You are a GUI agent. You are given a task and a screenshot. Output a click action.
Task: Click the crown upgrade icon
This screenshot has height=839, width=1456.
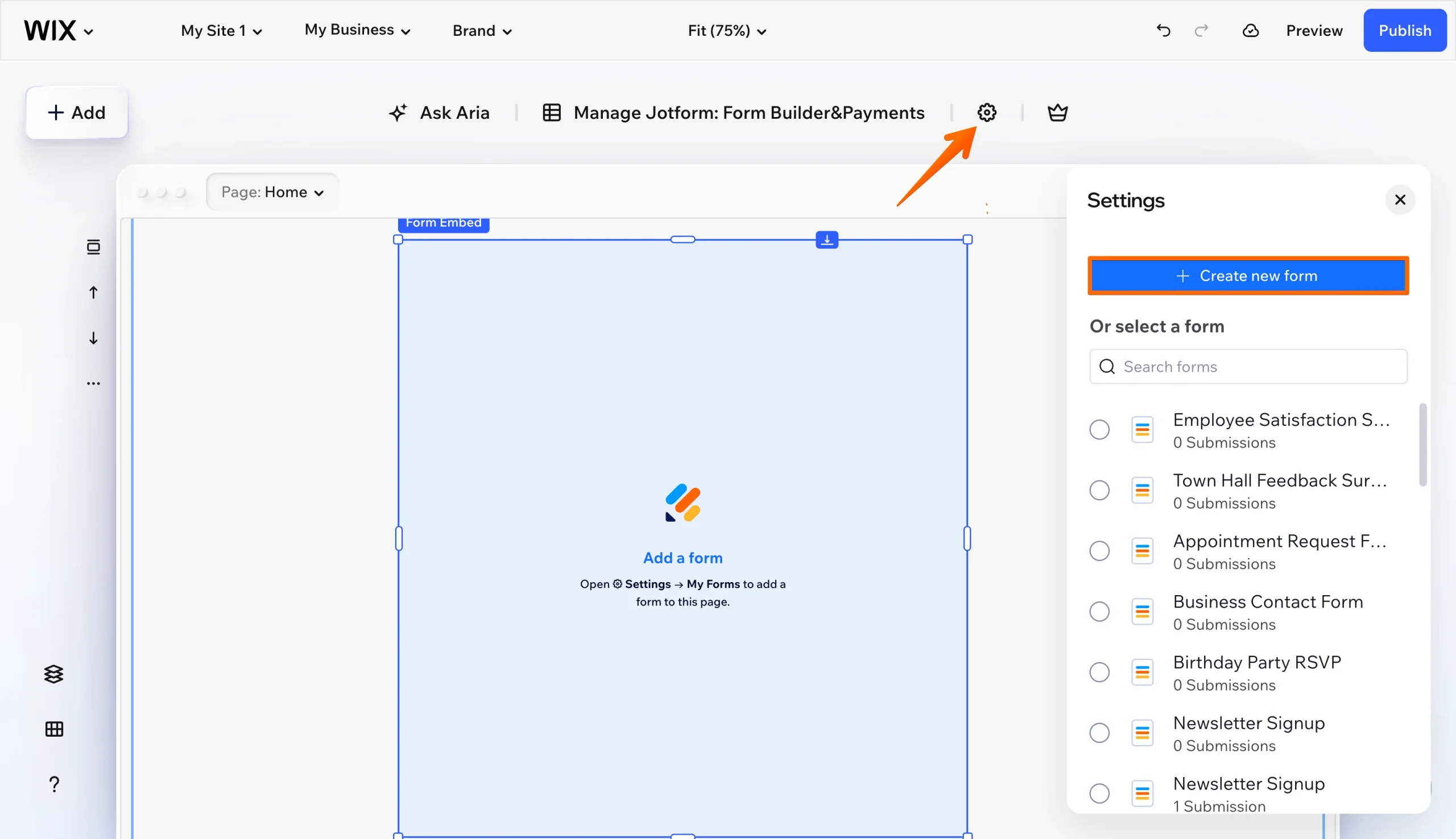(x=1058, y=113)
